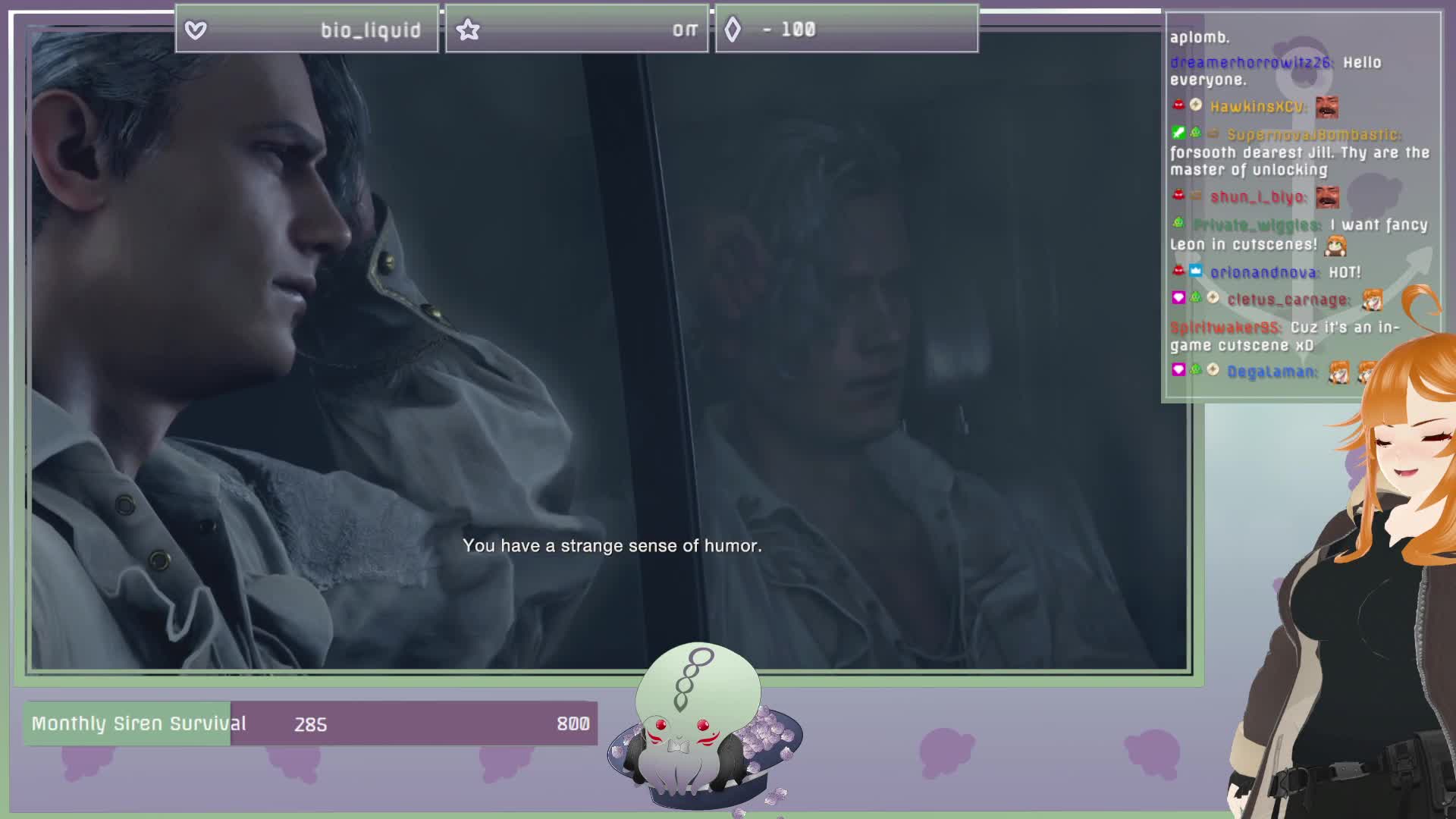
Task: Click the emote after 'Leon in cutscenes!'
Action: tap(1335, 245)
